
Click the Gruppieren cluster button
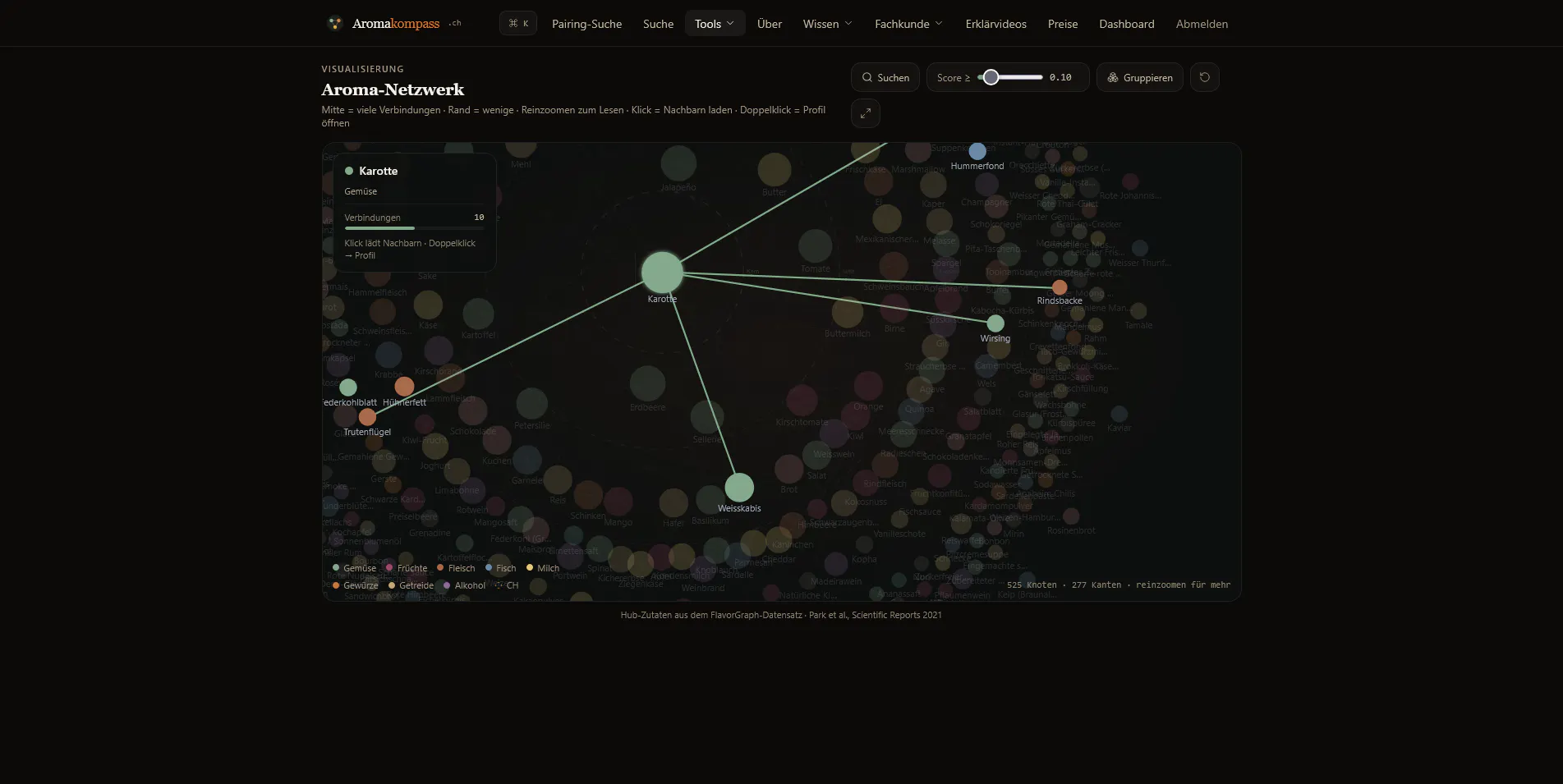1140,77
